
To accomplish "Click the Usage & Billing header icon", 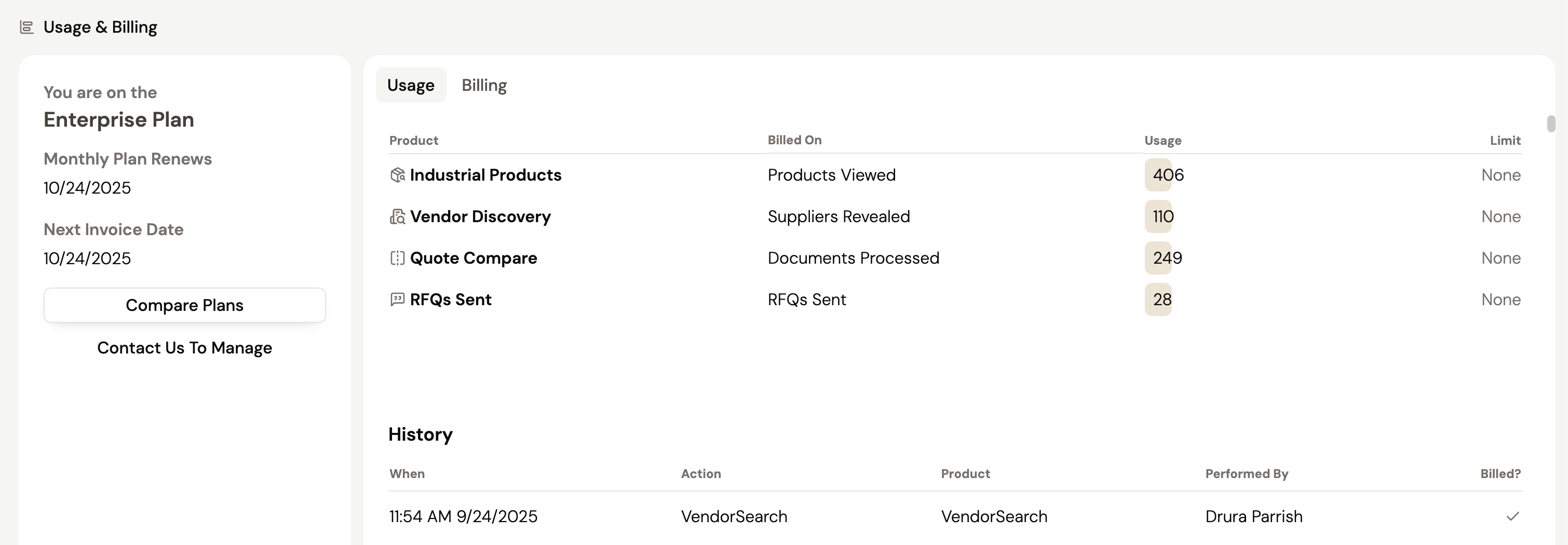I will 27,28.
